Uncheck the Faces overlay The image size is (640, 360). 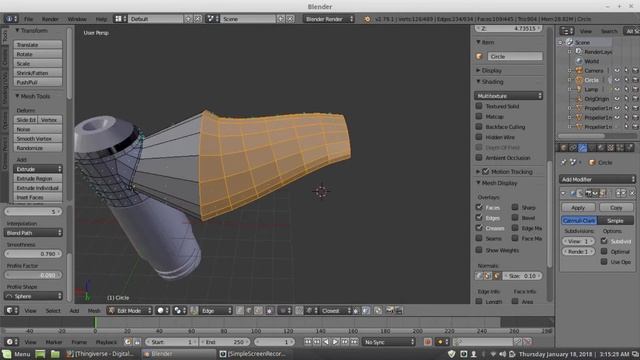tap(479, 207)
